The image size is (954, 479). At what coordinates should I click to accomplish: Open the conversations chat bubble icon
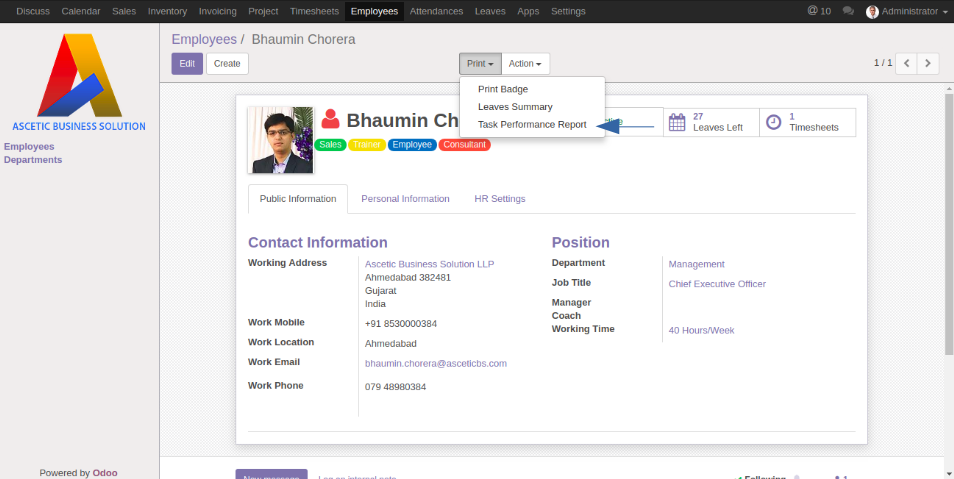(848, 11)
